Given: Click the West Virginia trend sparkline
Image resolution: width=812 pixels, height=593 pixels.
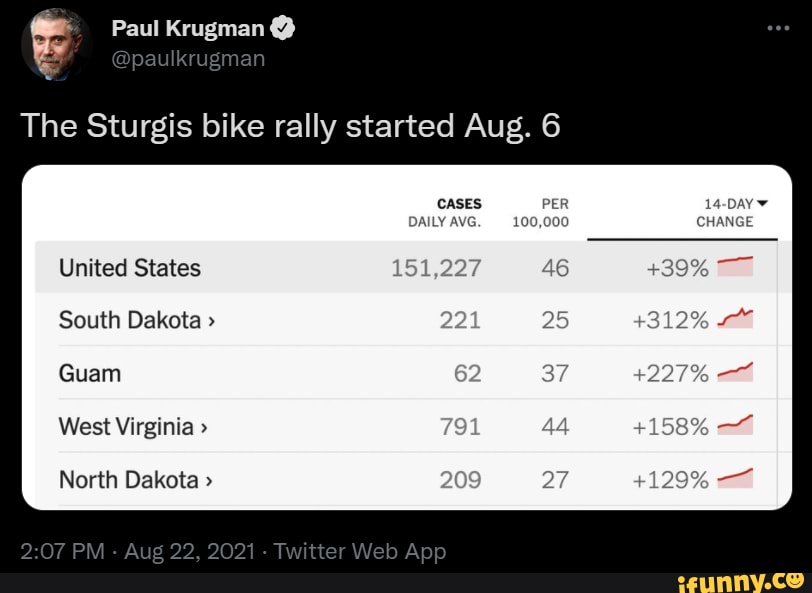Looking at the screenshot, I should pos(735,427).
